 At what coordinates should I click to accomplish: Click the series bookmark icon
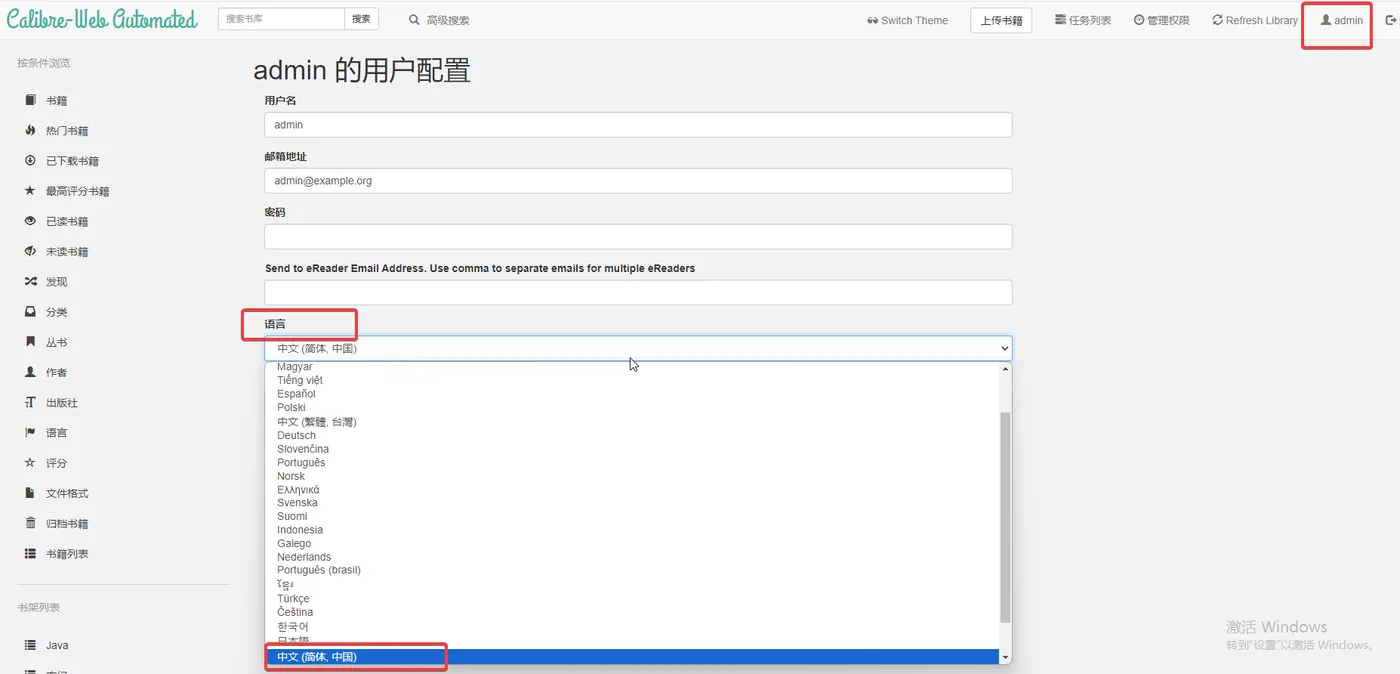30,342
